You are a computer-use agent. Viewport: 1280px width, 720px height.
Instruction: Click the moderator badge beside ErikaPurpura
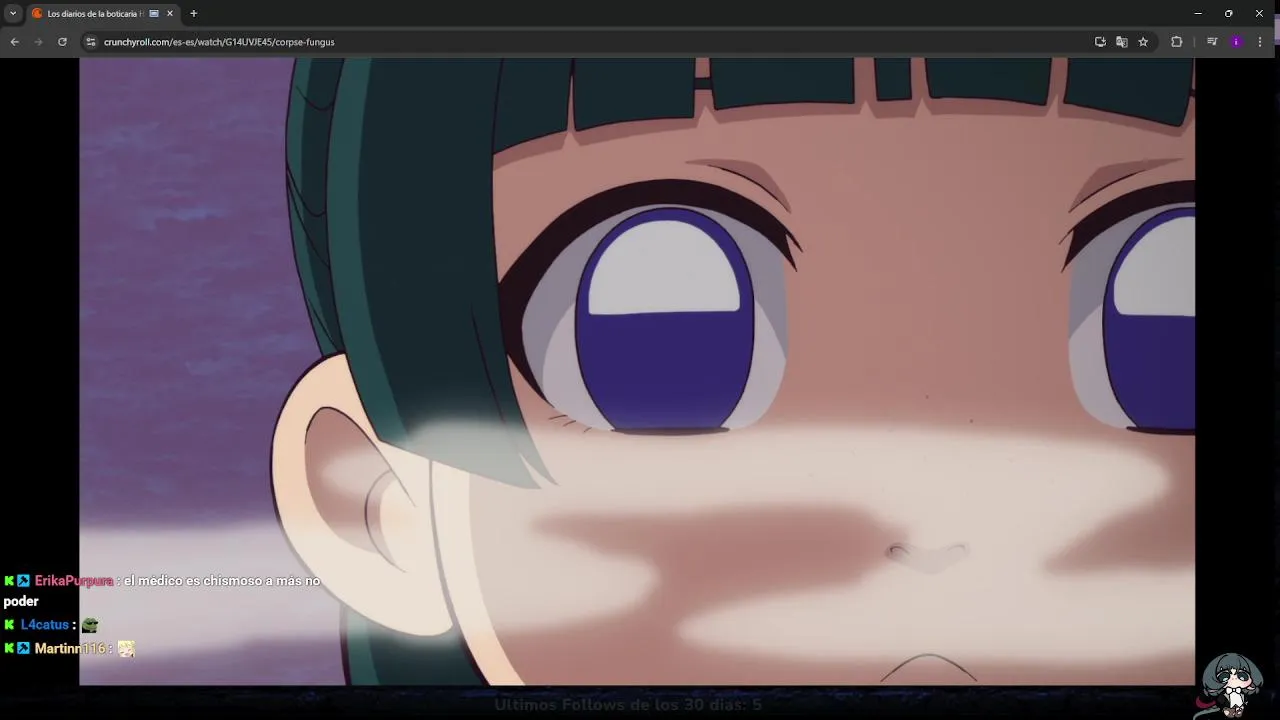(23, 581)
